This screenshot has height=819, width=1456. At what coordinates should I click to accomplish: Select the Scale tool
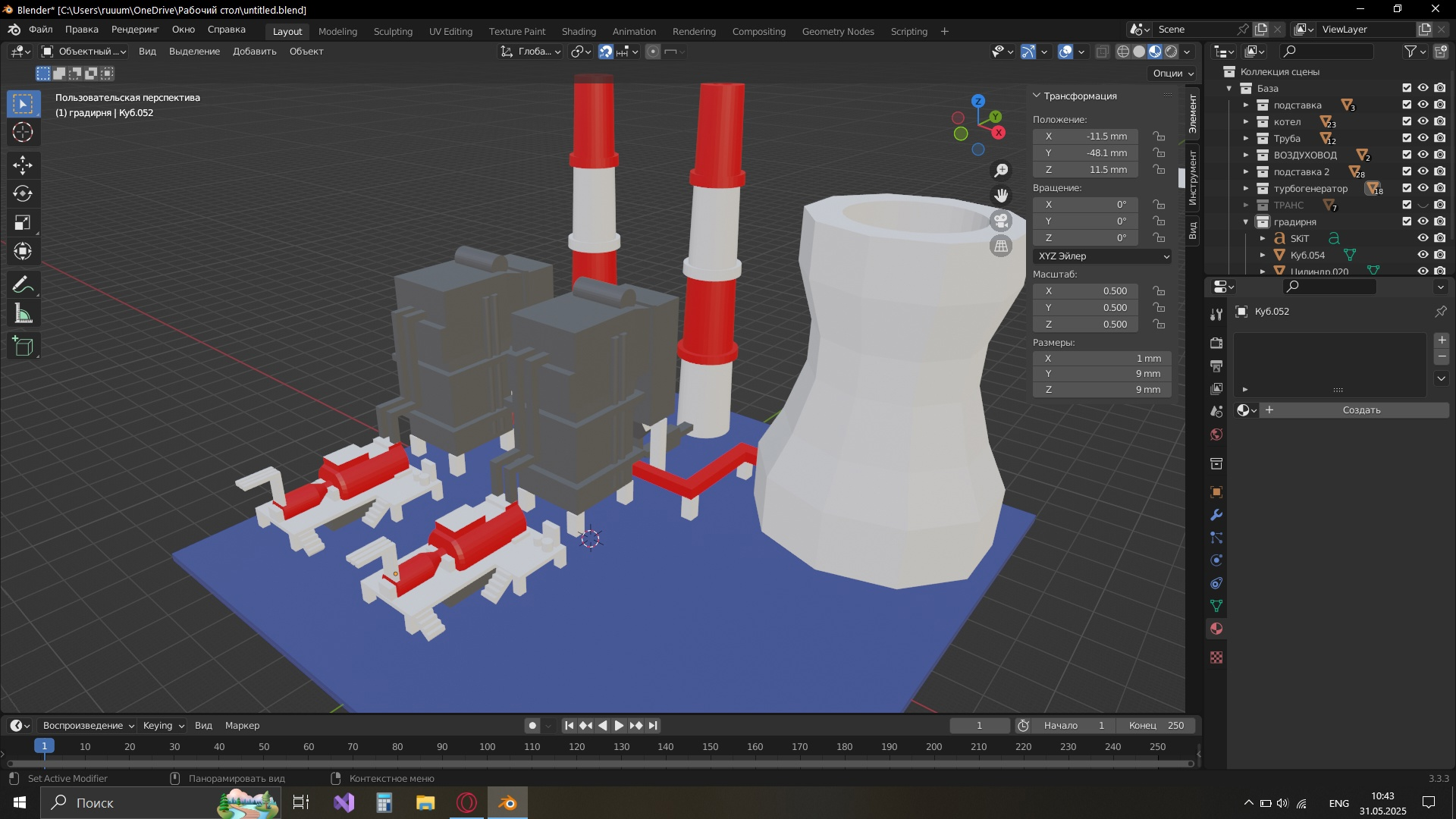point(23,222)
